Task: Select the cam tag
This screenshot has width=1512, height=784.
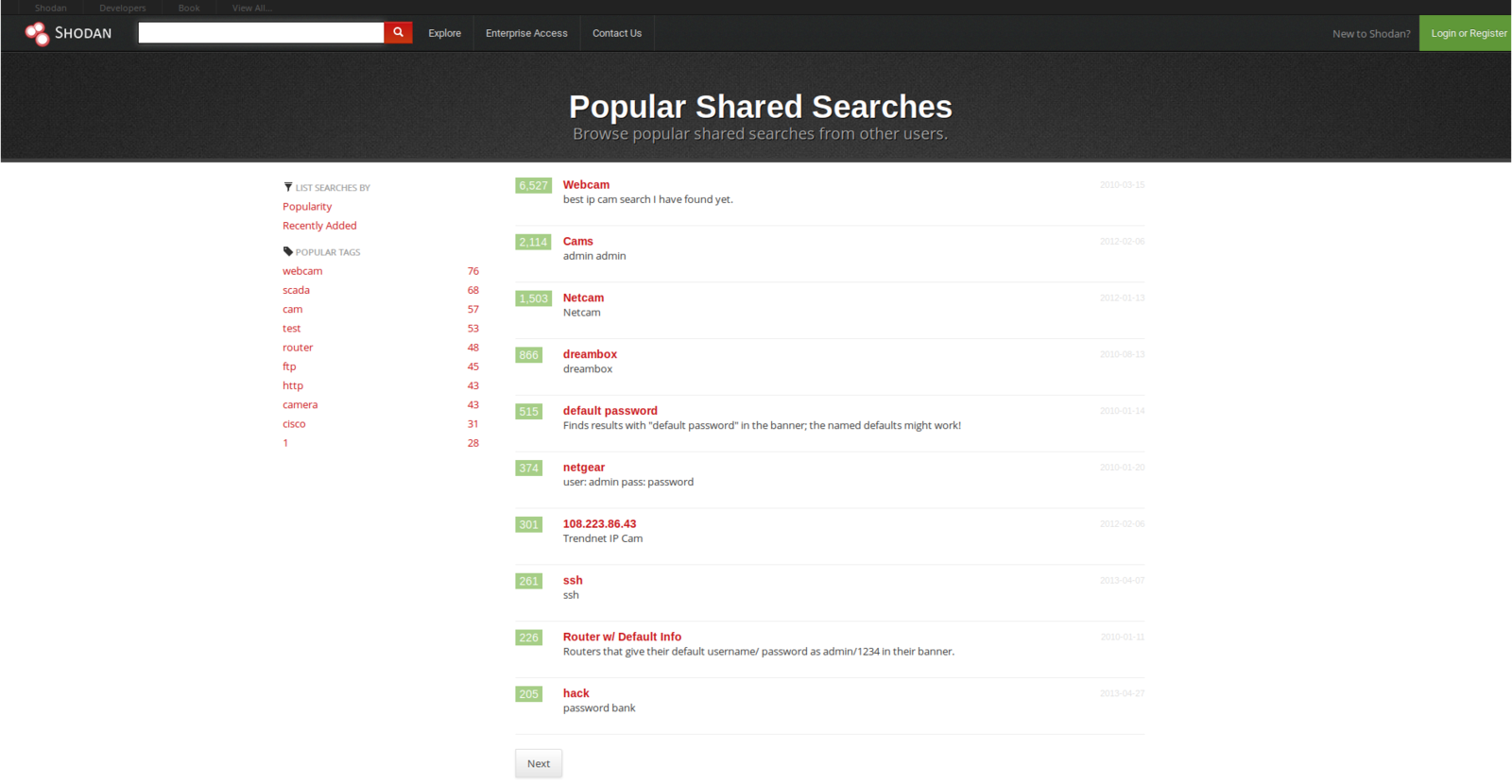Action: [x=293, y=309]
